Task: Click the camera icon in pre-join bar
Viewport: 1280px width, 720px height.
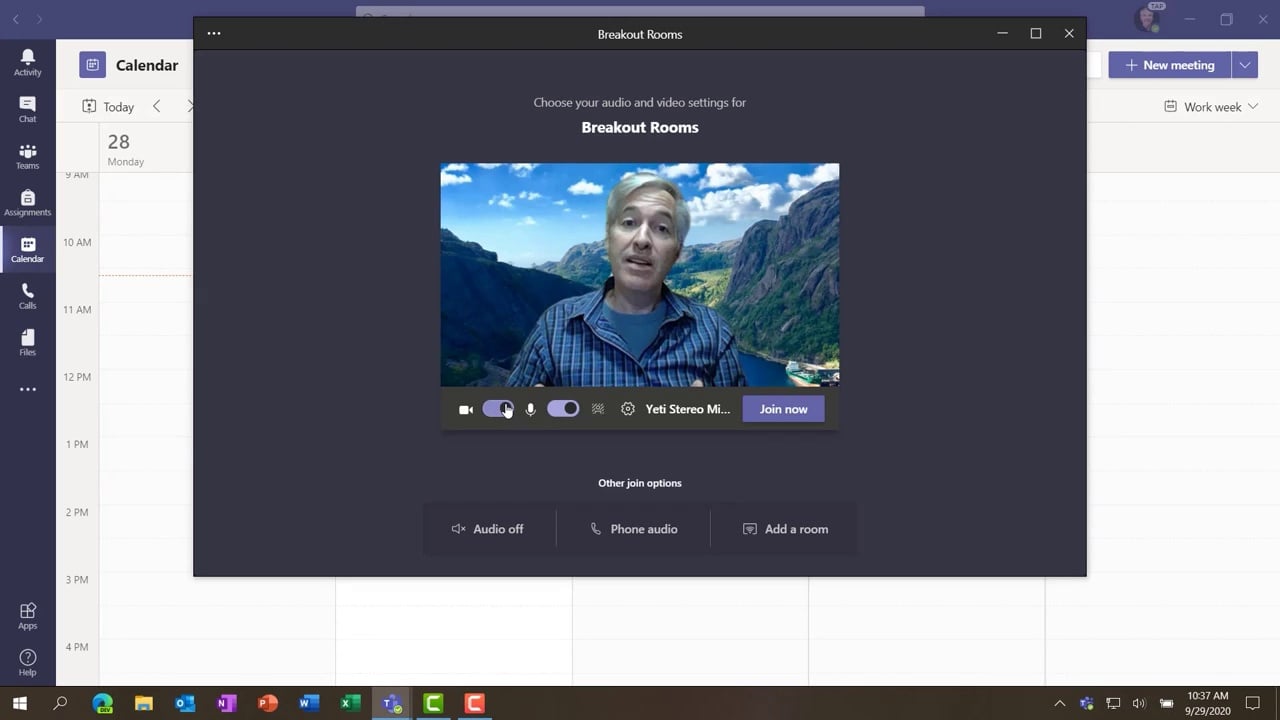Action: (x=465, y=409)
